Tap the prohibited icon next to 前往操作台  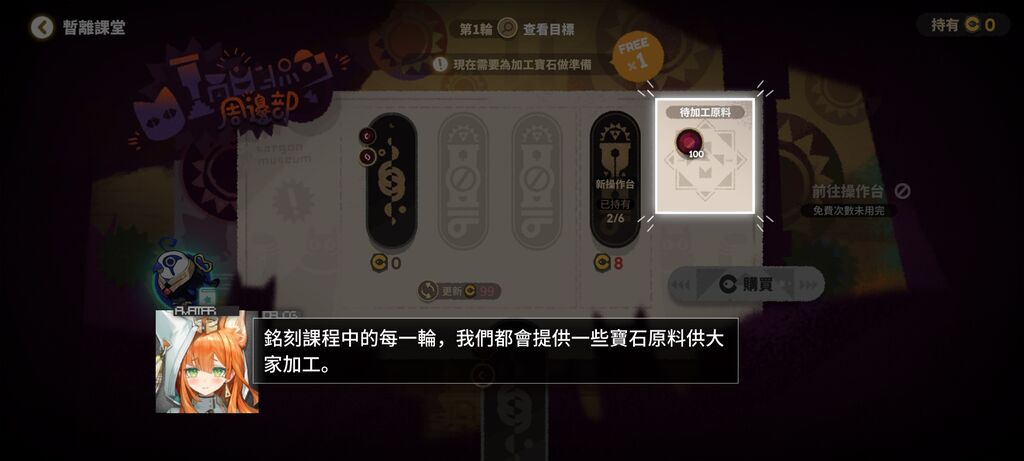tap(902, 191)
